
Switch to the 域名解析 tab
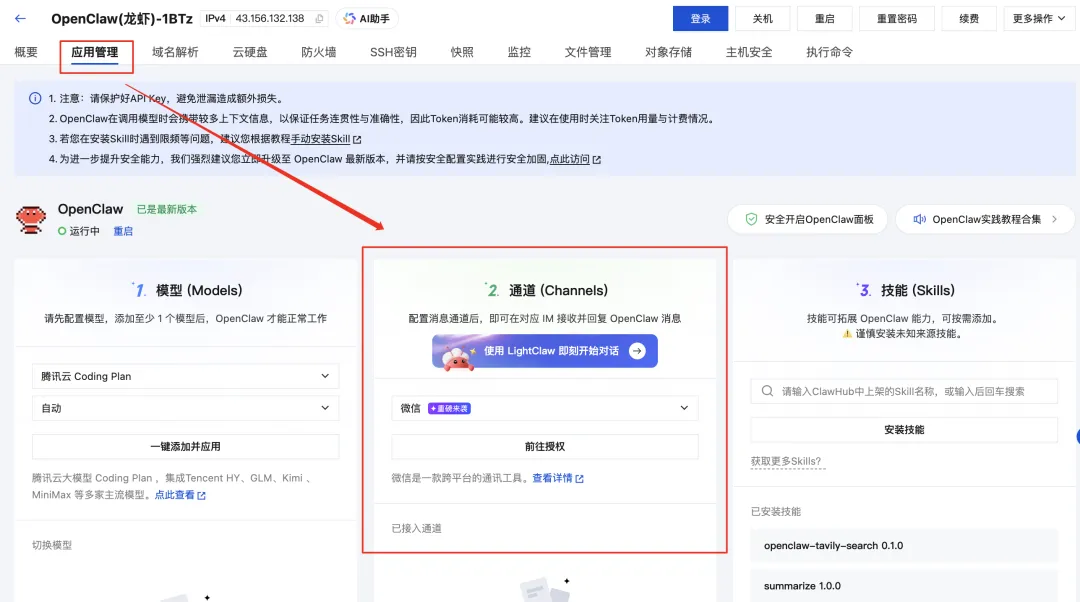[175, 52]
